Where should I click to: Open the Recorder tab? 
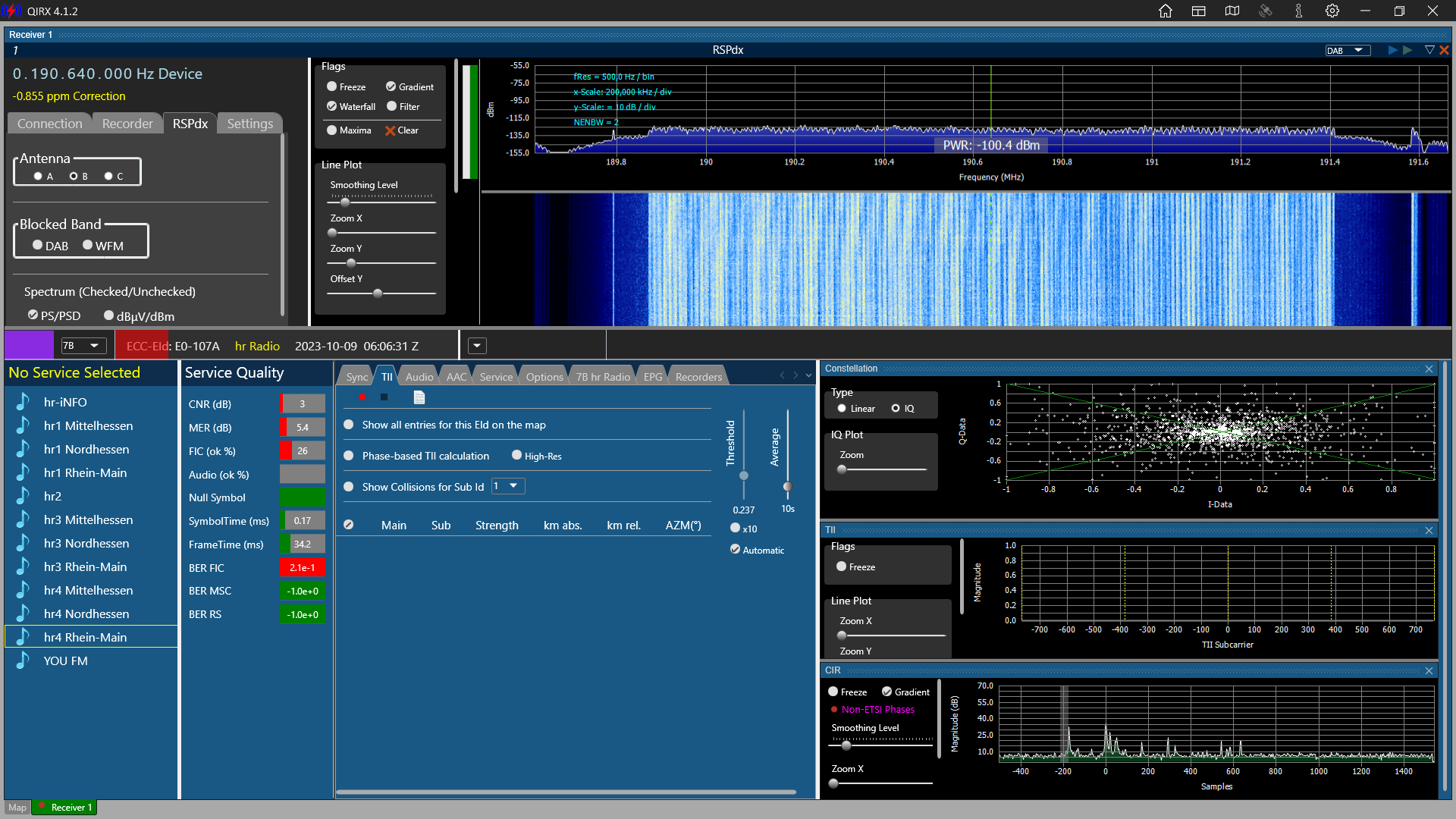[127, 124]
